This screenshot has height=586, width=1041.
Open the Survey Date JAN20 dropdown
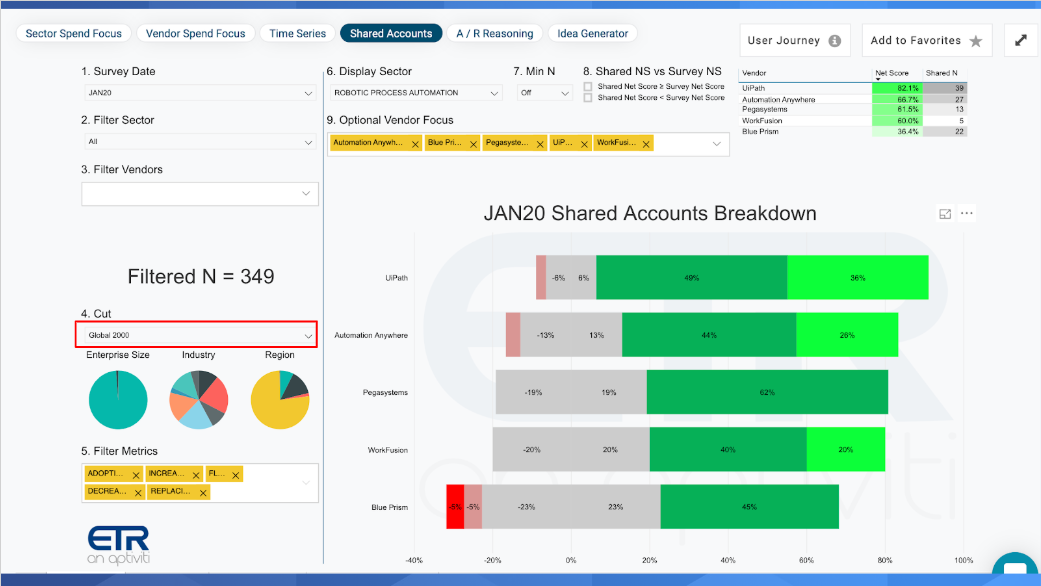[199, 93]
